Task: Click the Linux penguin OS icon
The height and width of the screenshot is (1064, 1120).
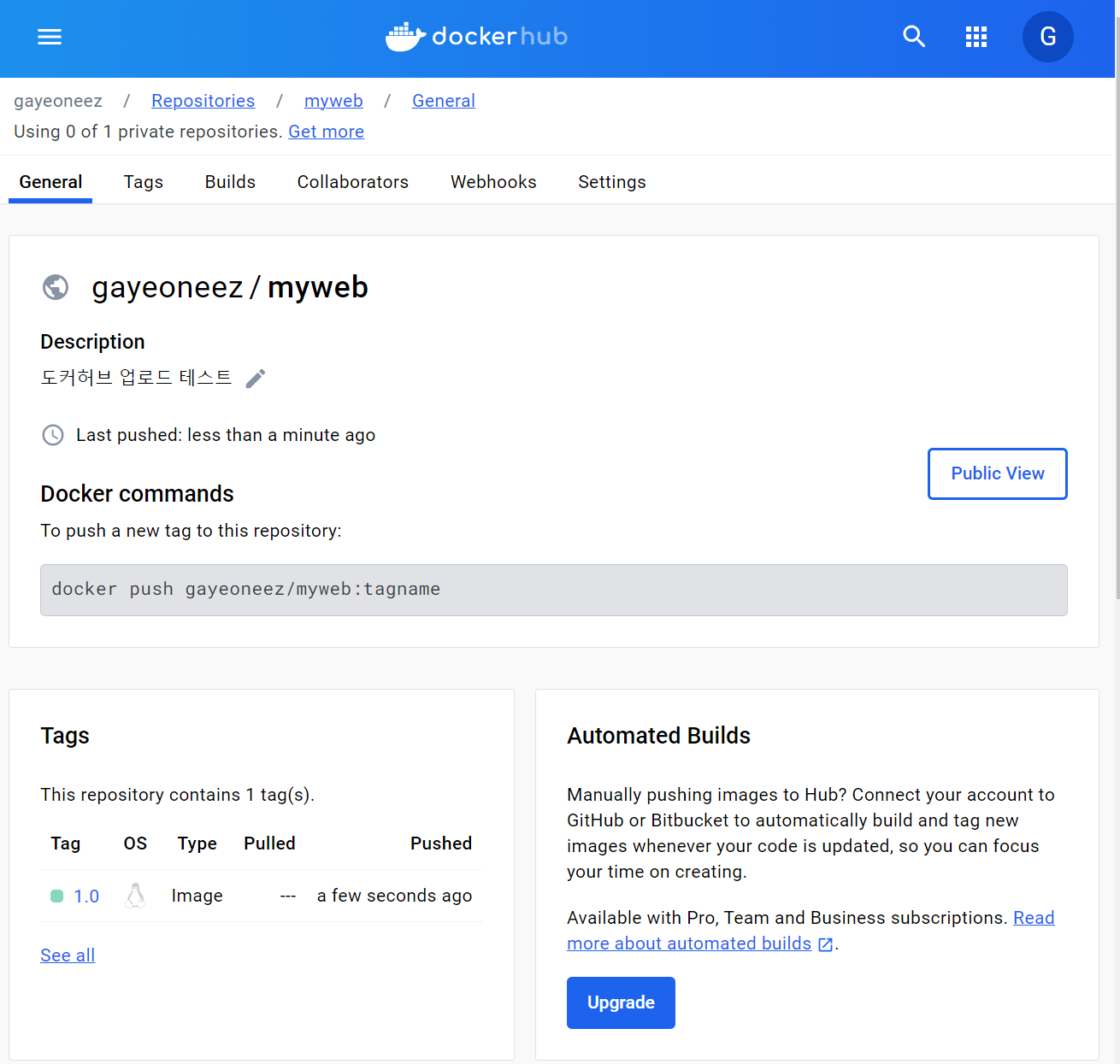Action: 135,896
